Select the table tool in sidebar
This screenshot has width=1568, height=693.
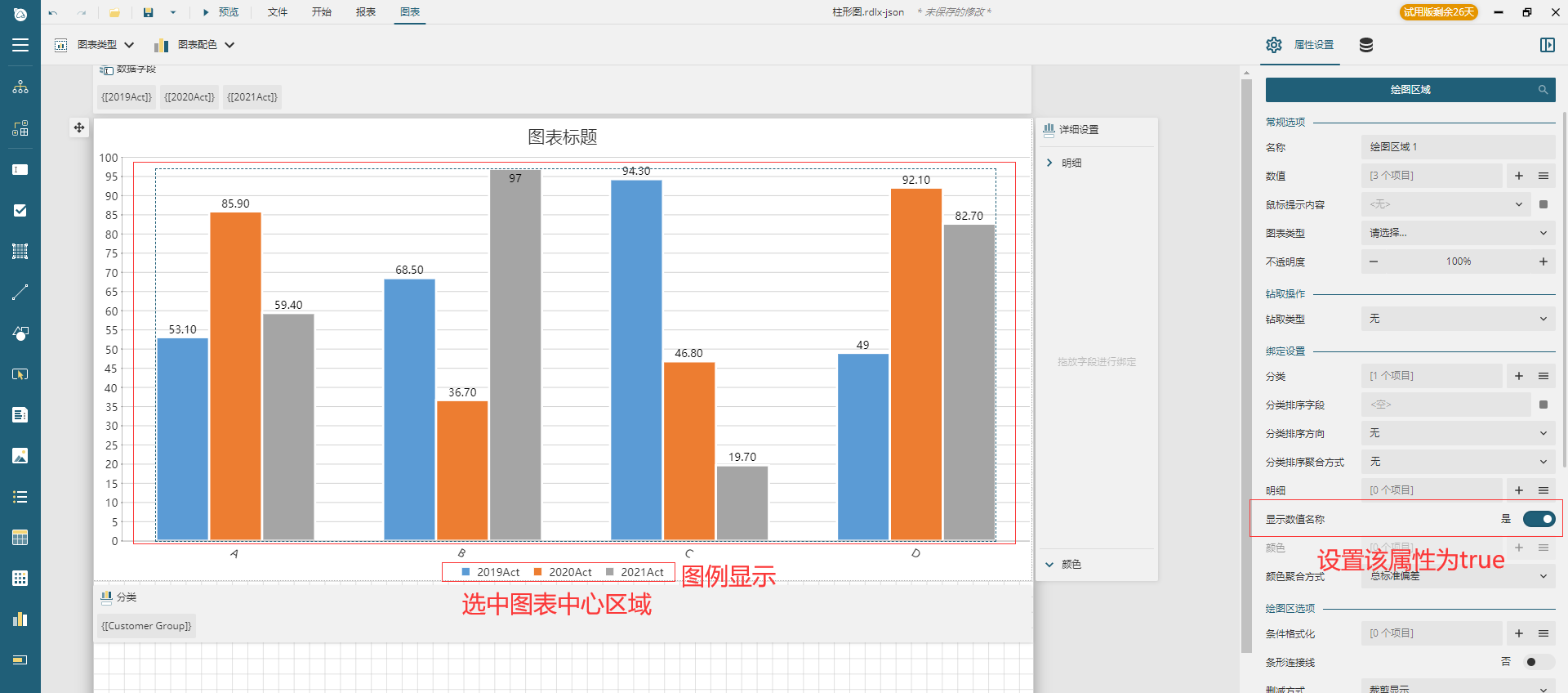pos(20,537)
